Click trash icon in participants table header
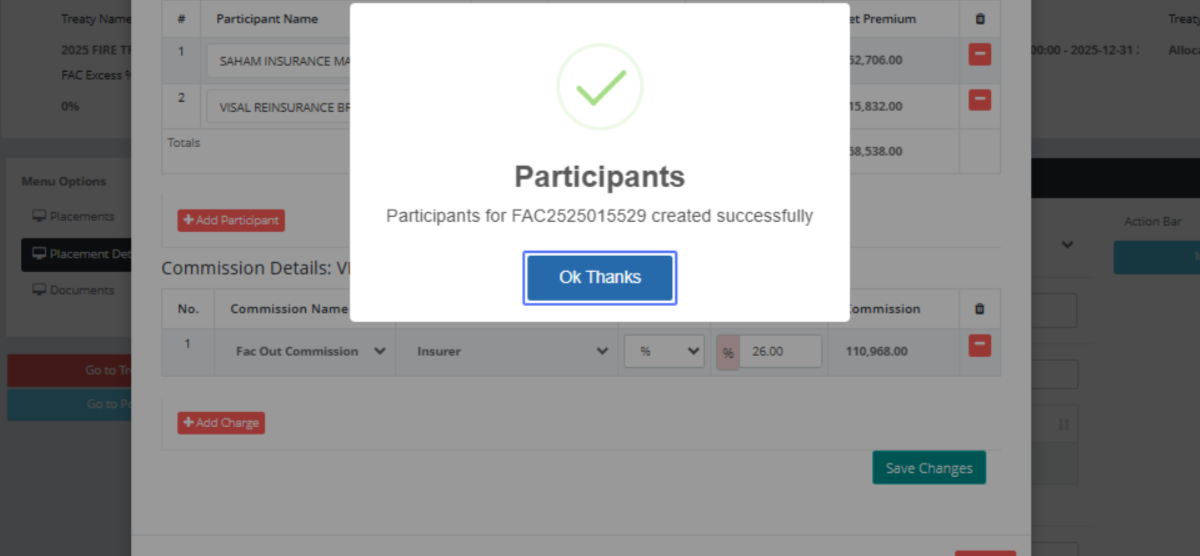Viewport: 1200px width, 556px height. [x=979, y=19]
